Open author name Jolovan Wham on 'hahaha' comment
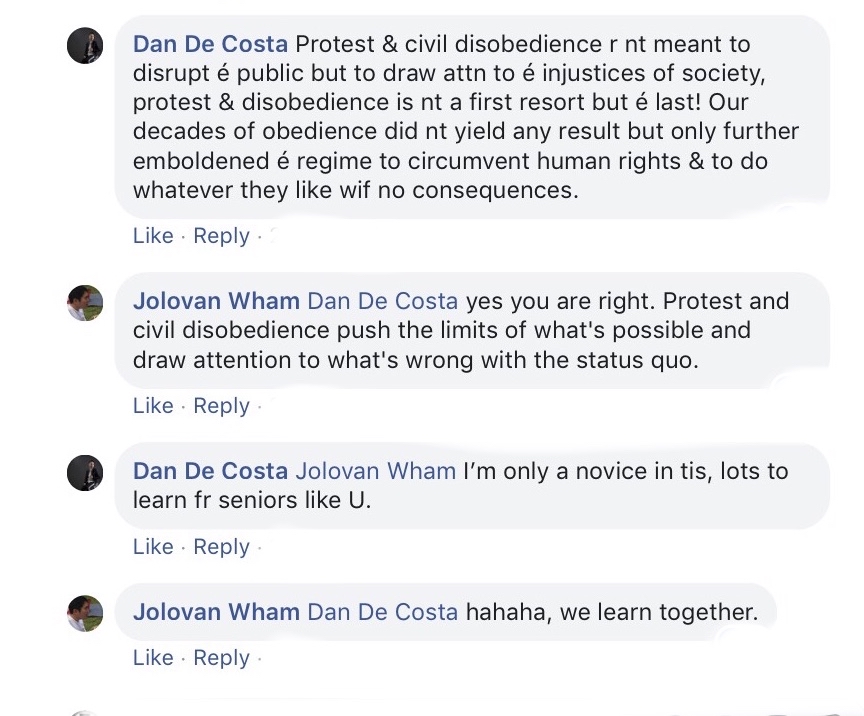 coord(216,612)
